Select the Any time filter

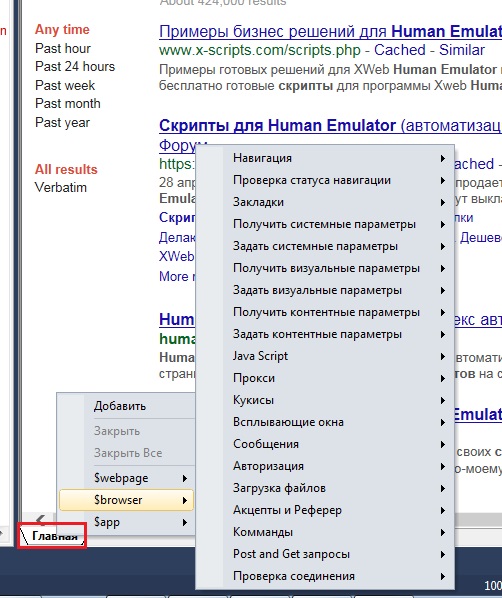tap(62, 30)
